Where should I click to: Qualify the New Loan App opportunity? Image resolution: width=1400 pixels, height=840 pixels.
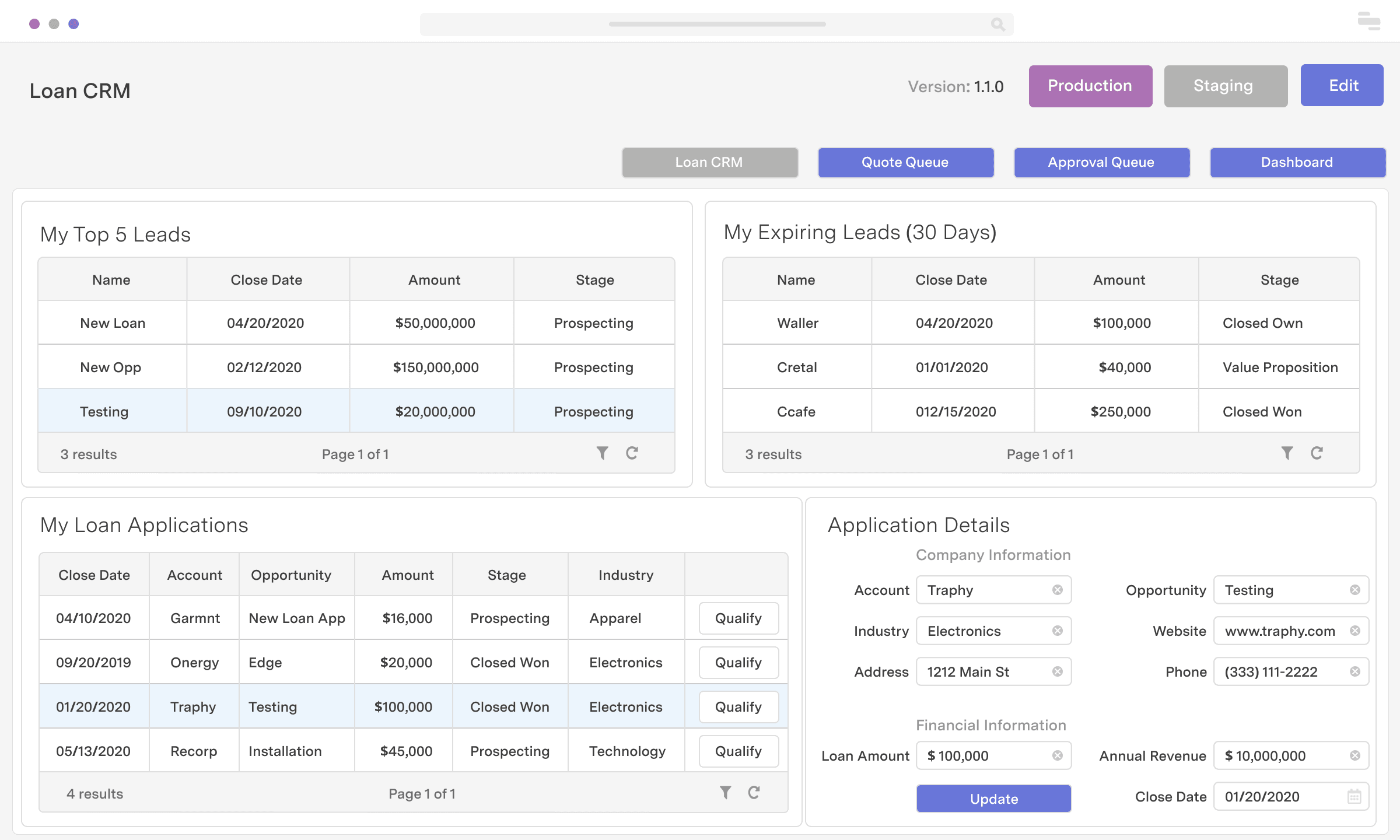click(x=738, y=618)
